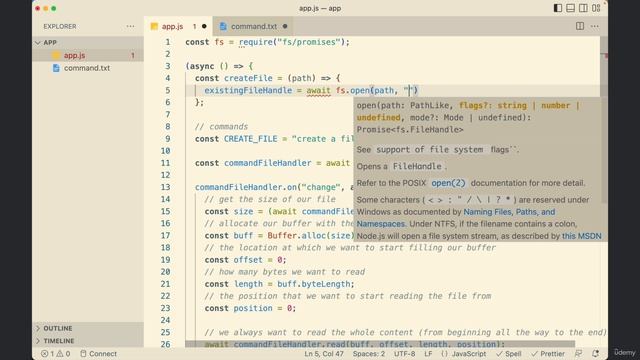The width and height of the screenshot is (640, 360).
Task: Click UTF-8 encoding selector
Action: (404, 353)
